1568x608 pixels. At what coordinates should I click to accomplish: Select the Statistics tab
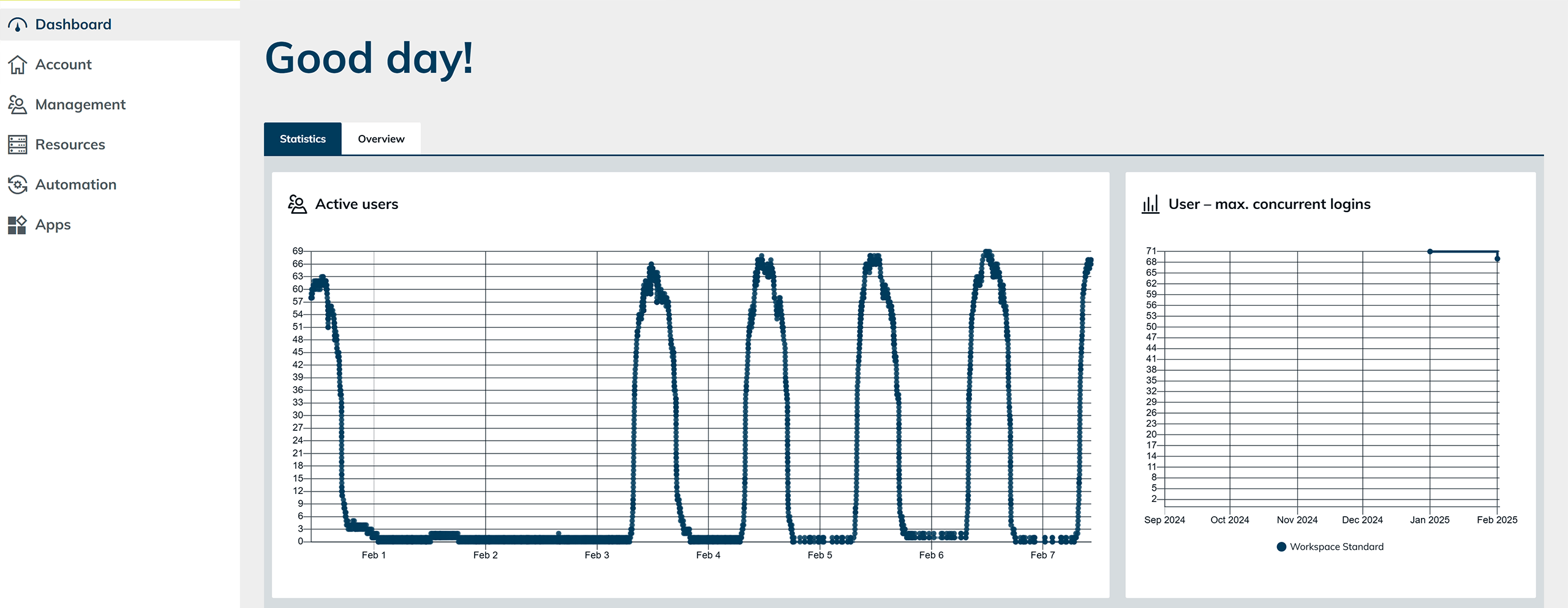point(303,139)
